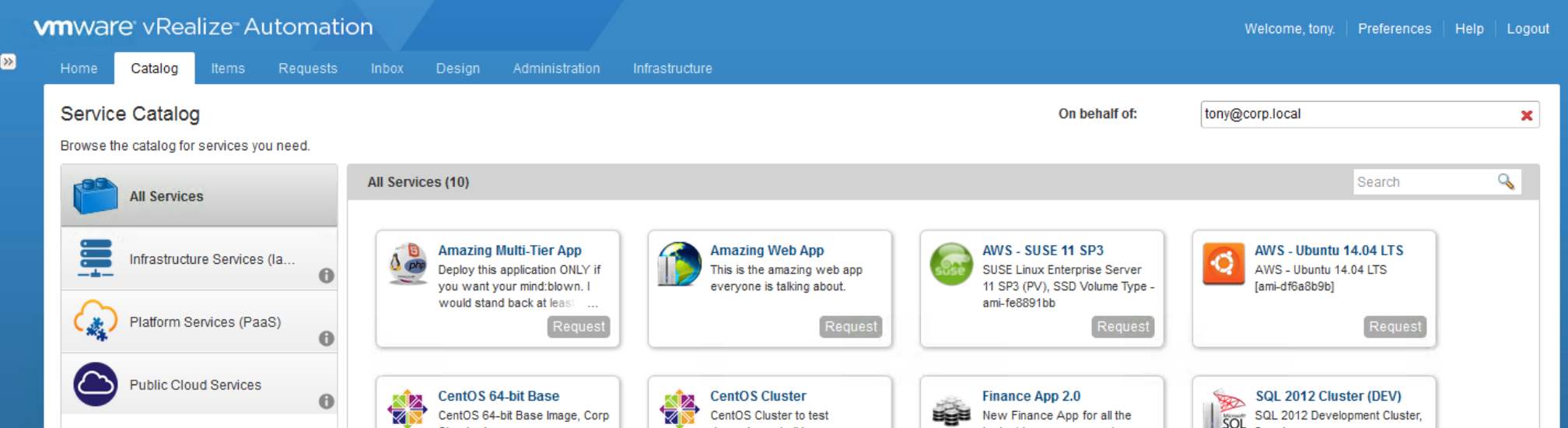Request AWS - SUSE 11 SP3

1123,327
